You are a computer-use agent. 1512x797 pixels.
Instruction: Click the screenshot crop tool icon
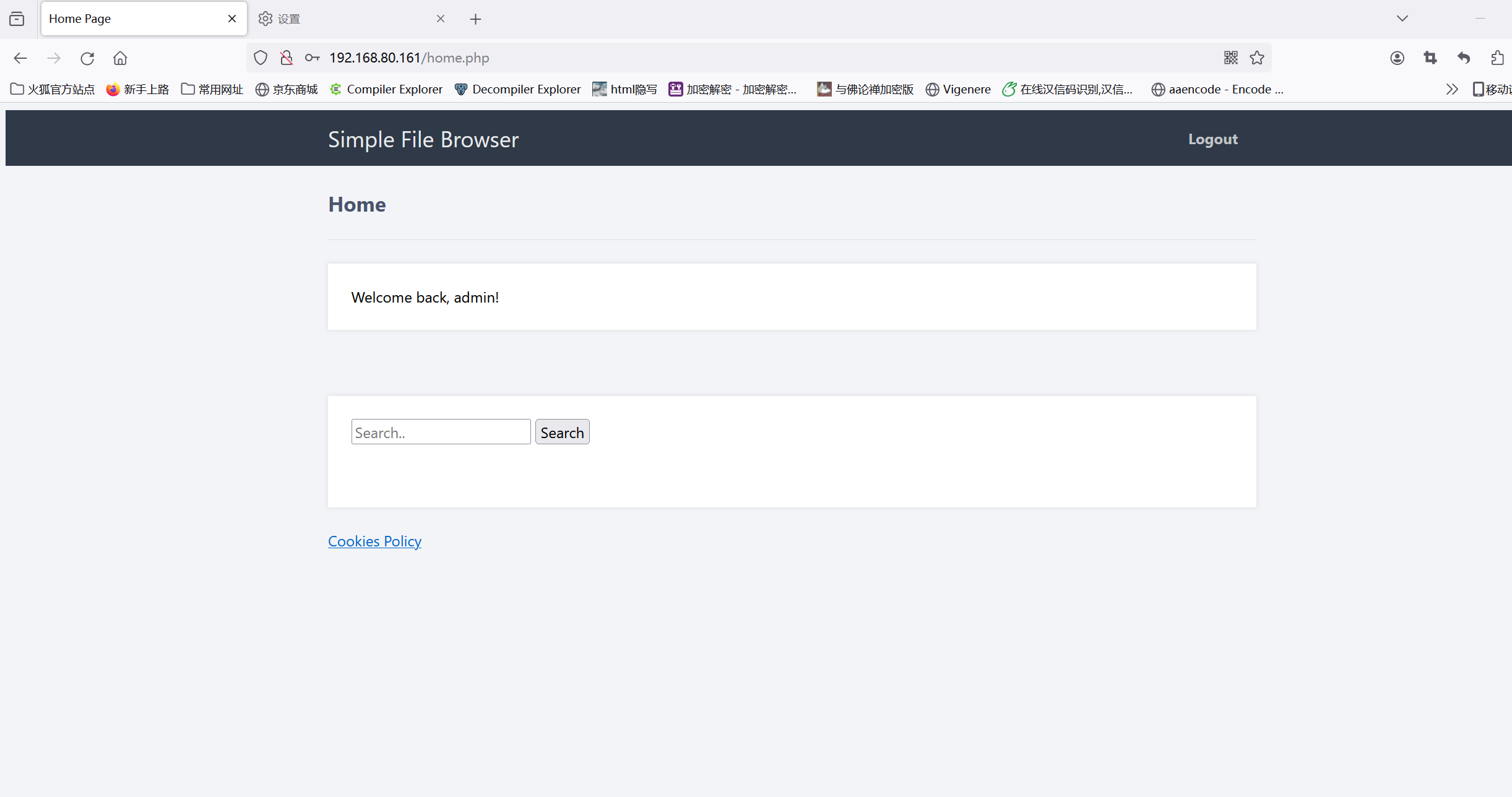tap(1430, 58)
